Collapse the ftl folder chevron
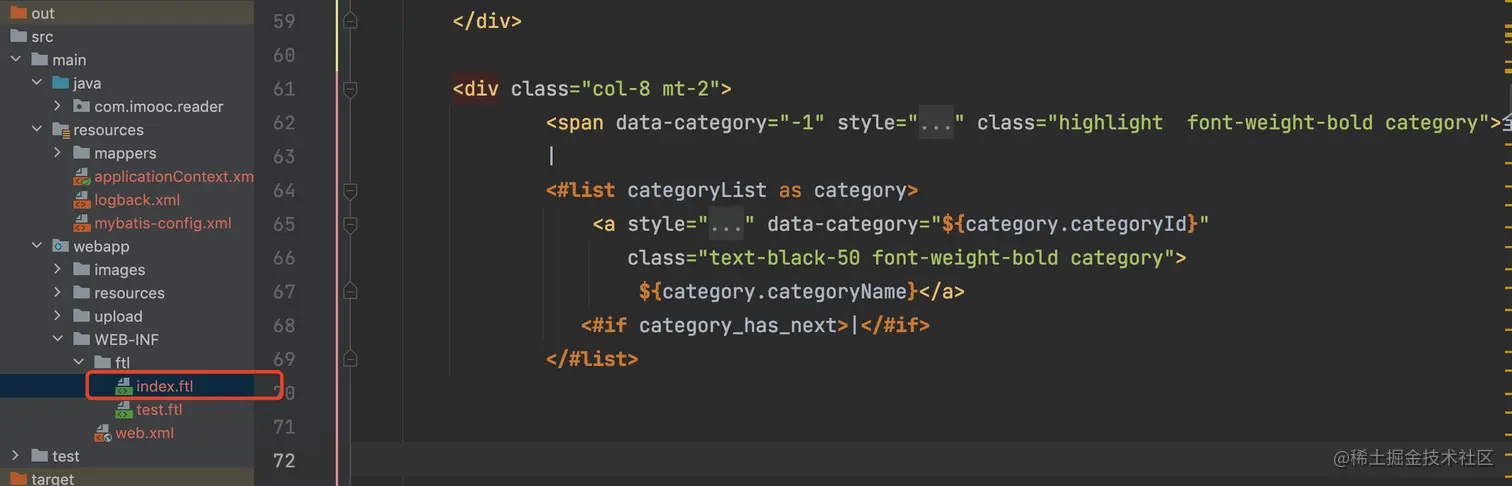The width and height of the screenshot is (1512, 486). coord(78,363)
